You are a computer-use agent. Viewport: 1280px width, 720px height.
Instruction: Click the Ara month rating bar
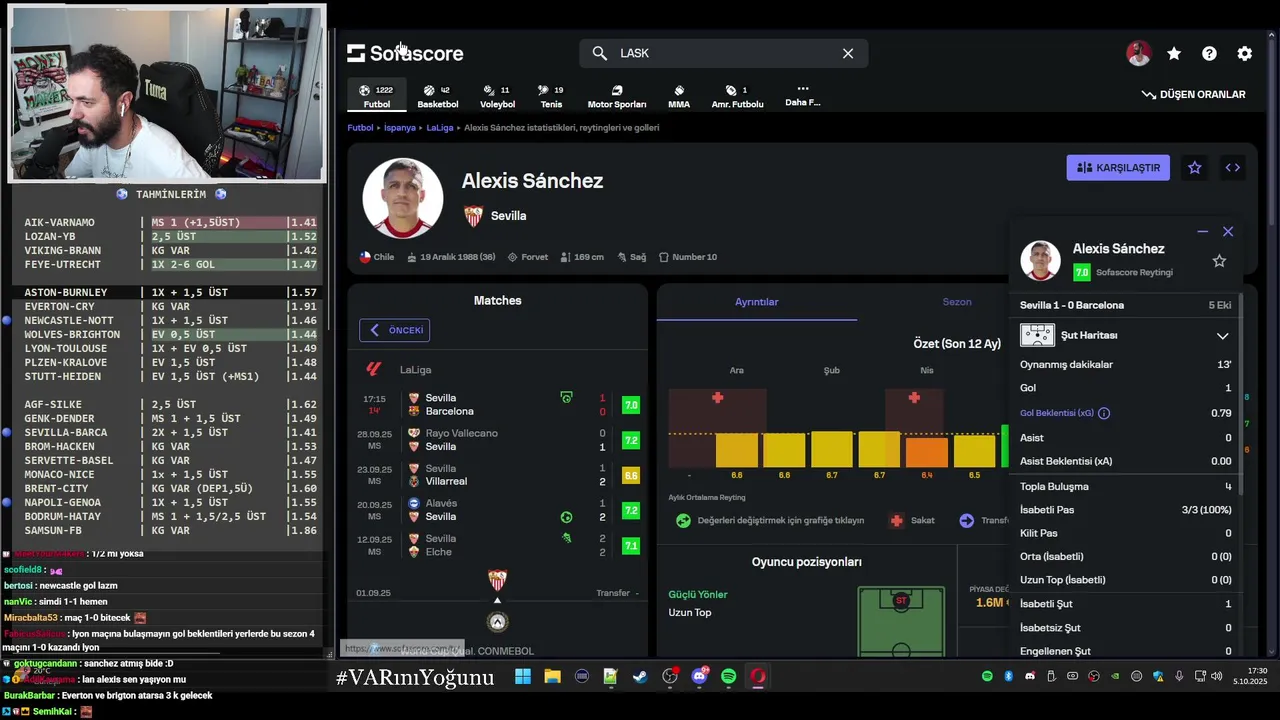[x=737, y=450]
